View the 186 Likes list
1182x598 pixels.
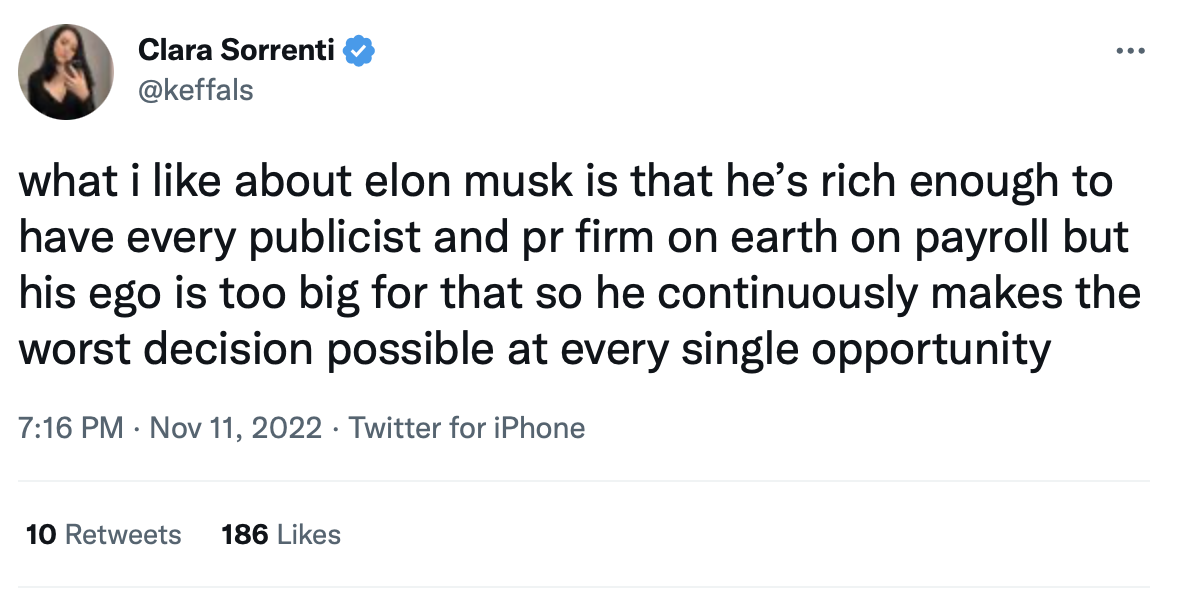[281, 535]
